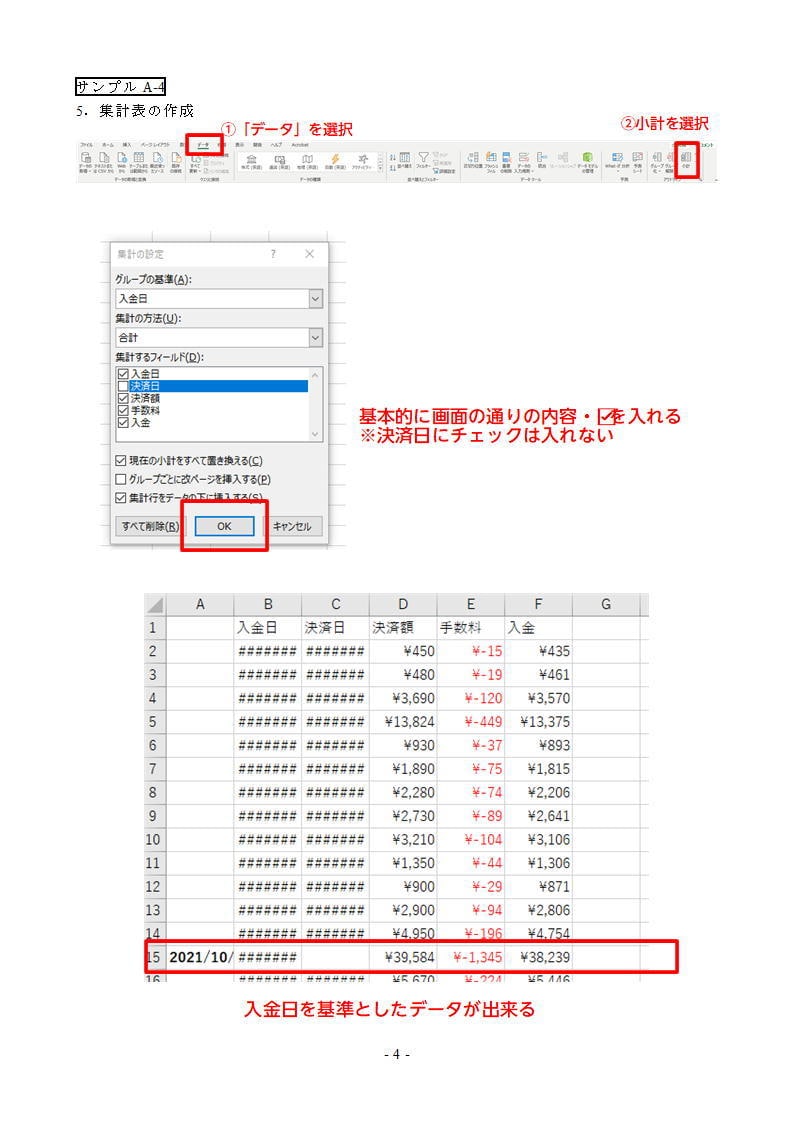This screenshot has width=794, height=1123.
Task: Select the 株式 (Stocks) data type icon
Action: pyautogui.click(x=252, y=161)
